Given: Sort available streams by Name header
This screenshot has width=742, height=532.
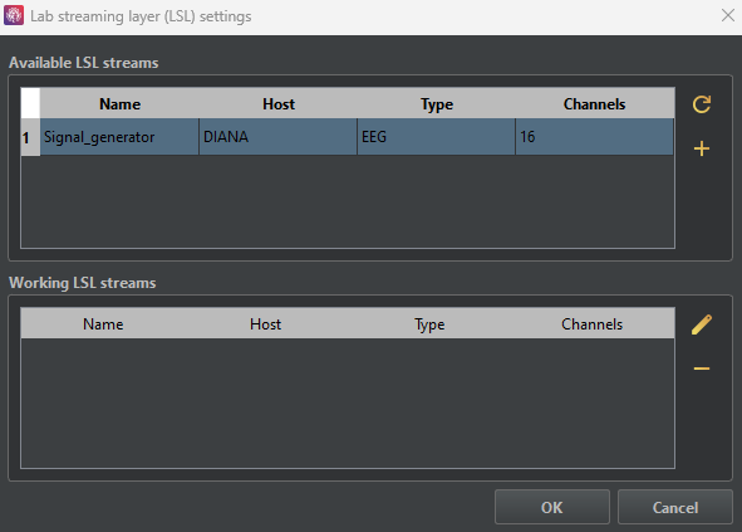Looking at the screenshot, I should (x=119, y=104).
